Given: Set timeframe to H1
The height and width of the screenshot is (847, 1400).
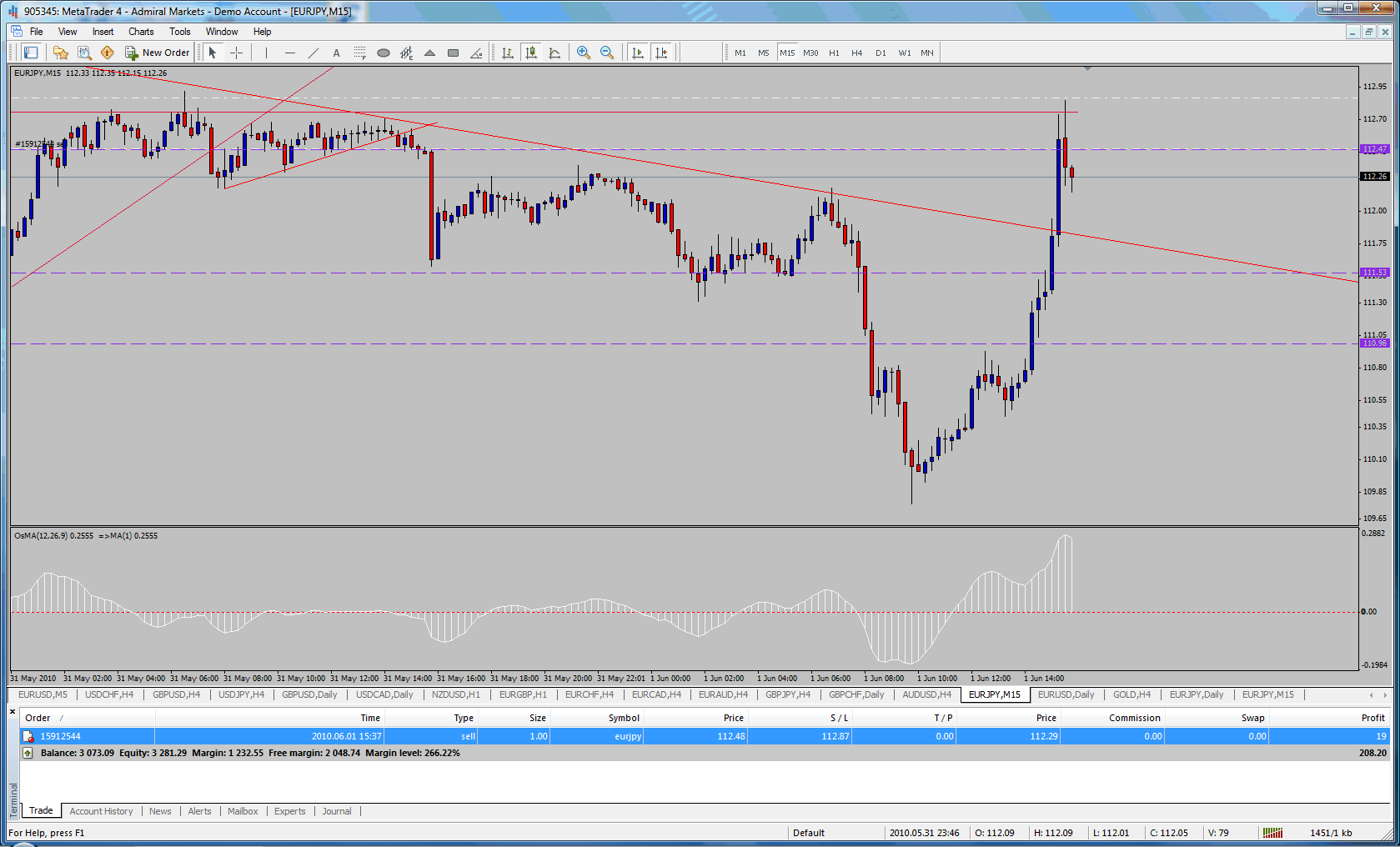Looking at the screenshot, I should 834,53.
